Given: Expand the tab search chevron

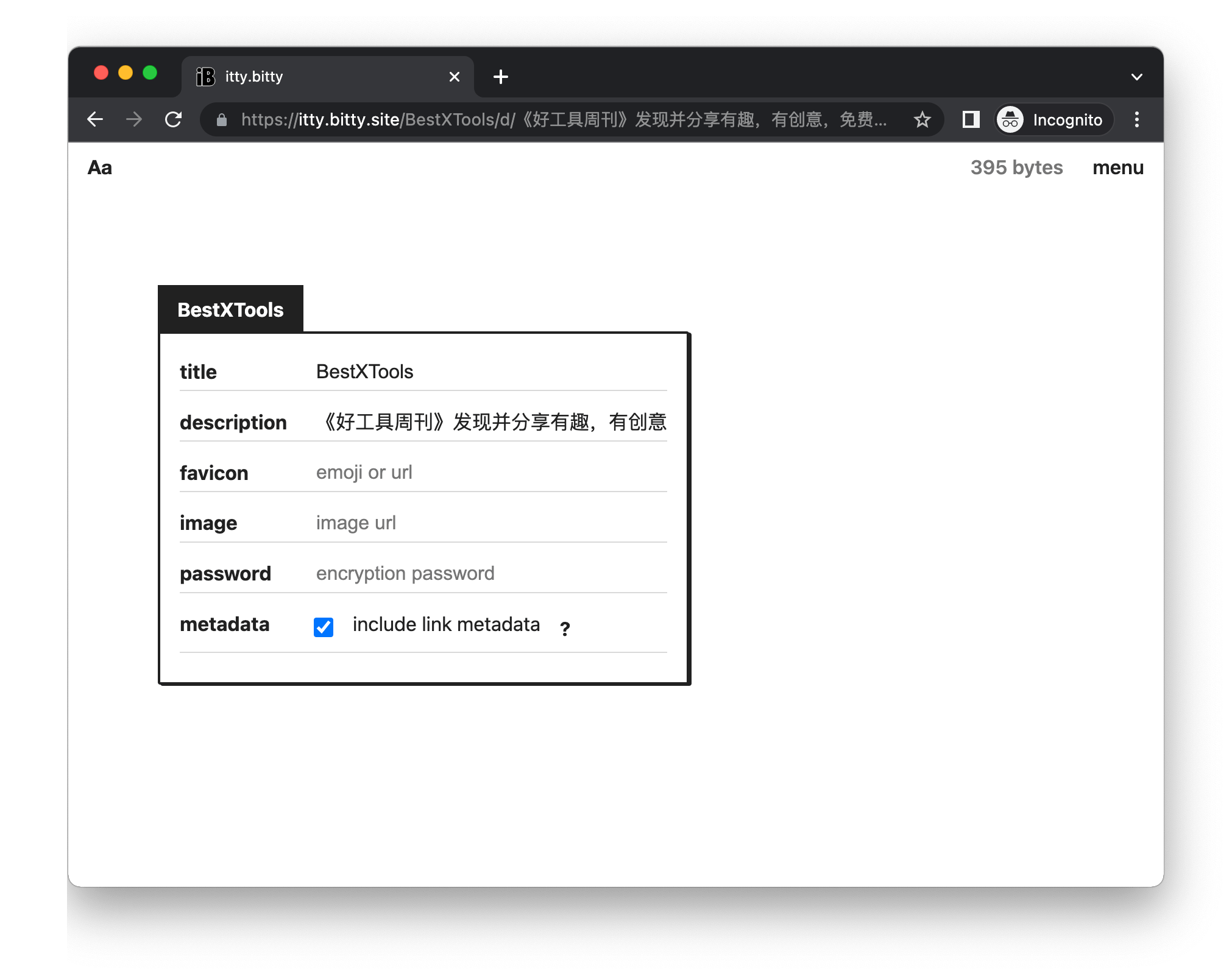Looking at the screenshot, I should (x=1136, y=77).
